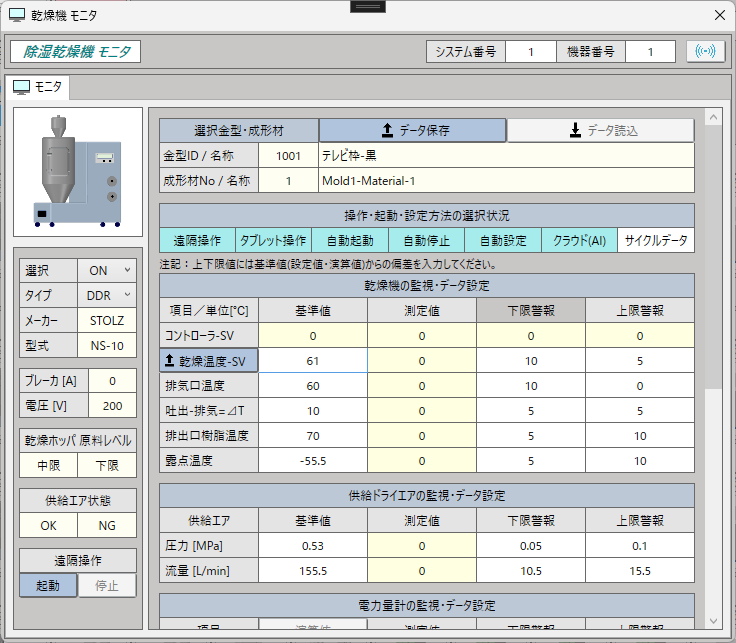The image size is (736, 643).
Task: Click データ読込 download button
Action: click(600, 130)
